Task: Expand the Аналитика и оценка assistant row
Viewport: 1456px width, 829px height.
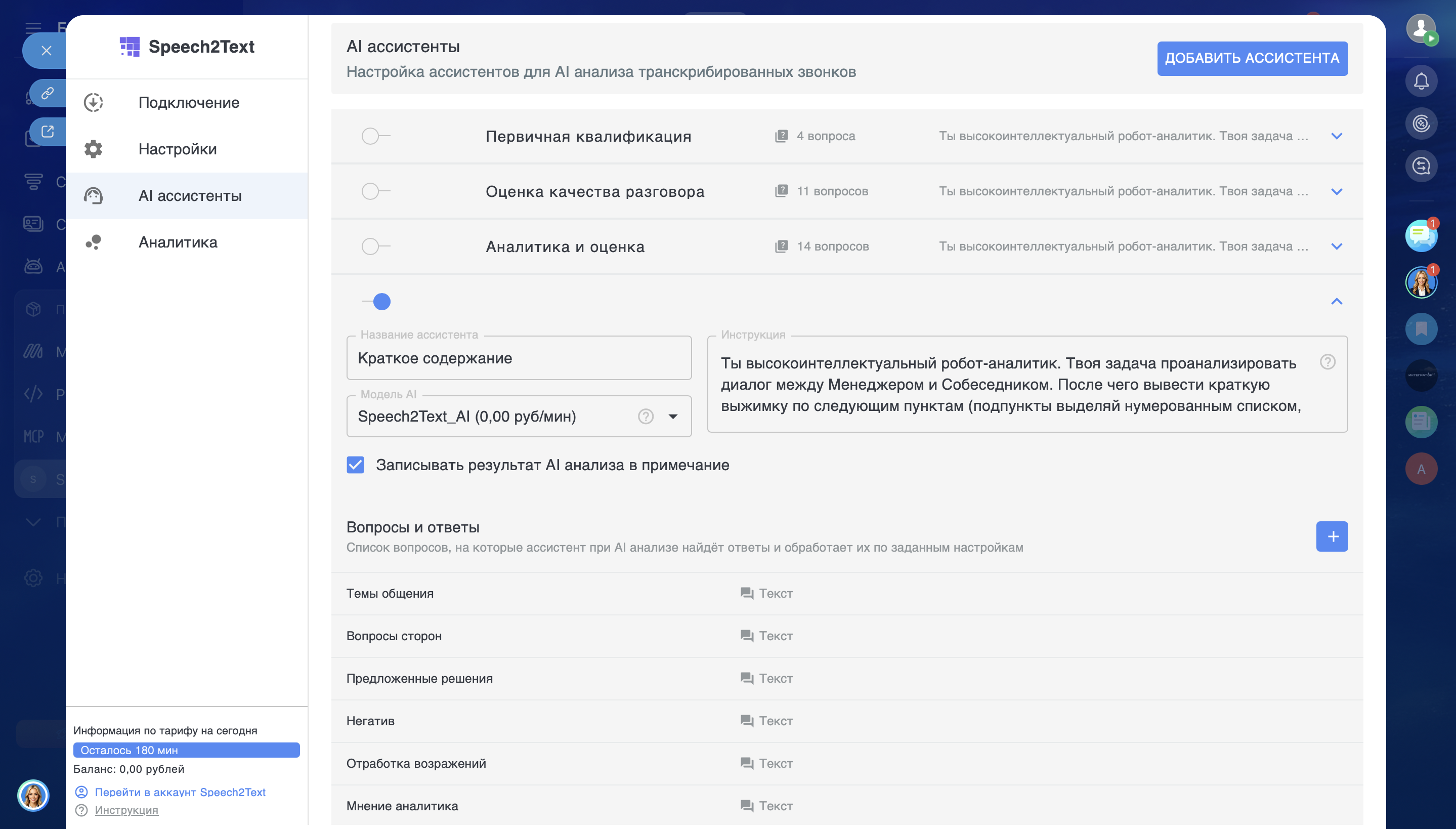Action: [1337, 246]
